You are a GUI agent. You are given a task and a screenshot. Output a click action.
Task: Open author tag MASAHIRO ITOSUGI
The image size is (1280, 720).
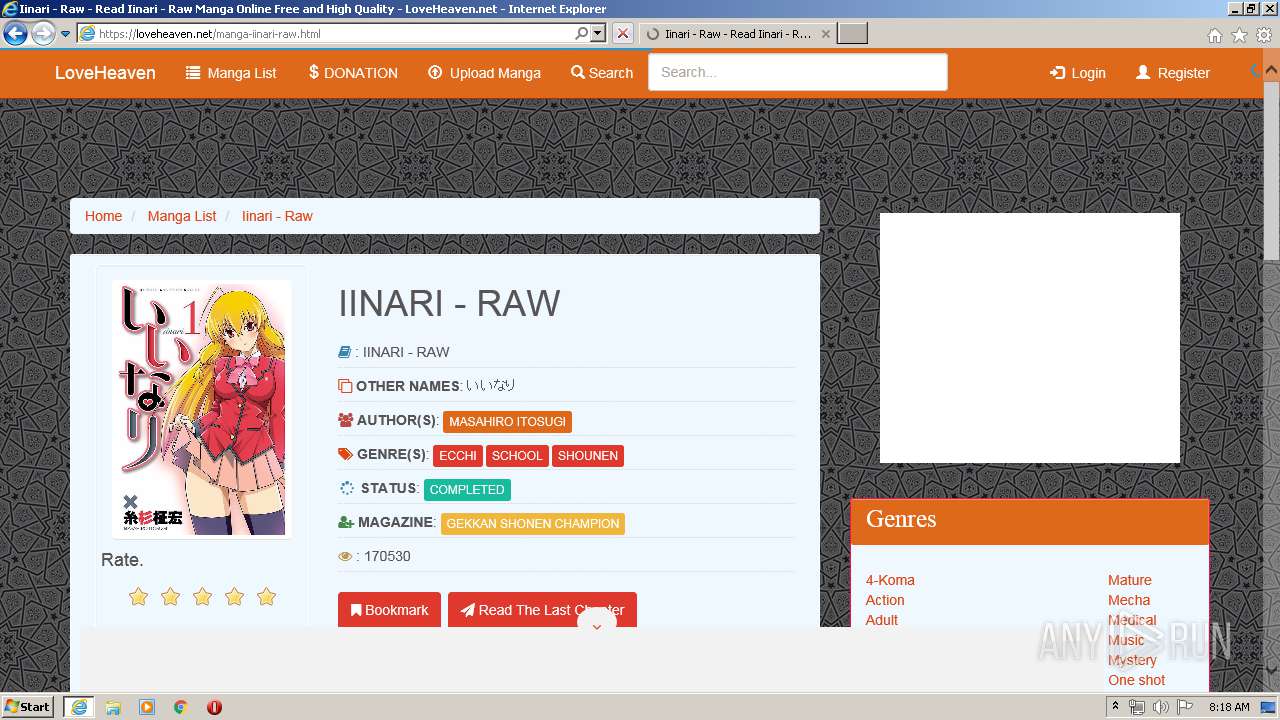tap(507, 422)
